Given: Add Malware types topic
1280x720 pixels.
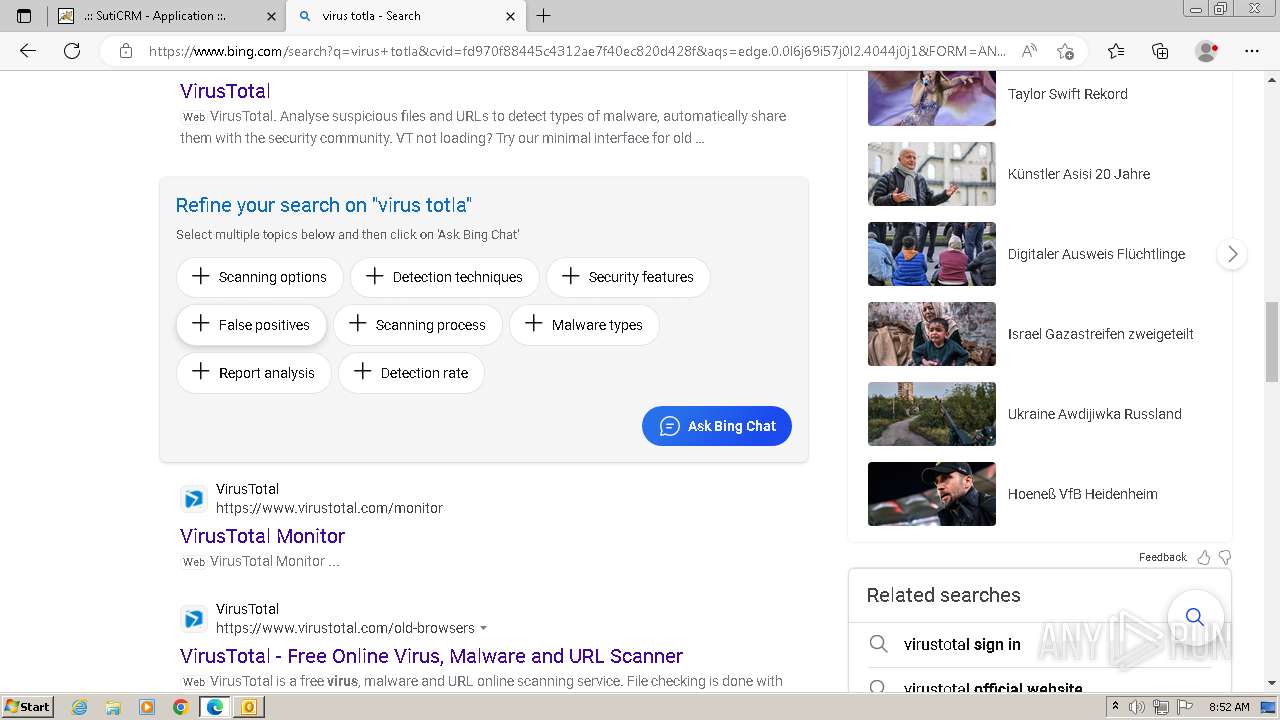Looking at the screenshot, I should 584,325.
